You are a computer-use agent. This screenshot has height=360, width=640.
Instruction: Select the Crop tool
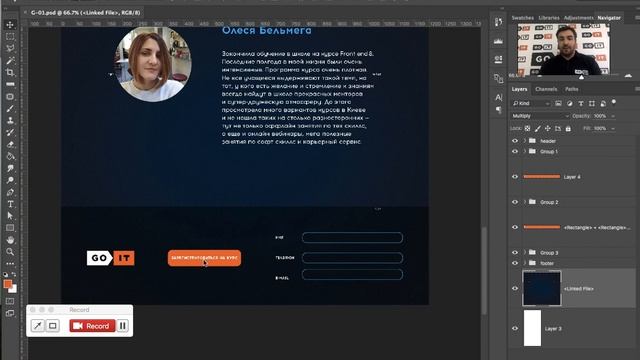(x=10, y=73)
